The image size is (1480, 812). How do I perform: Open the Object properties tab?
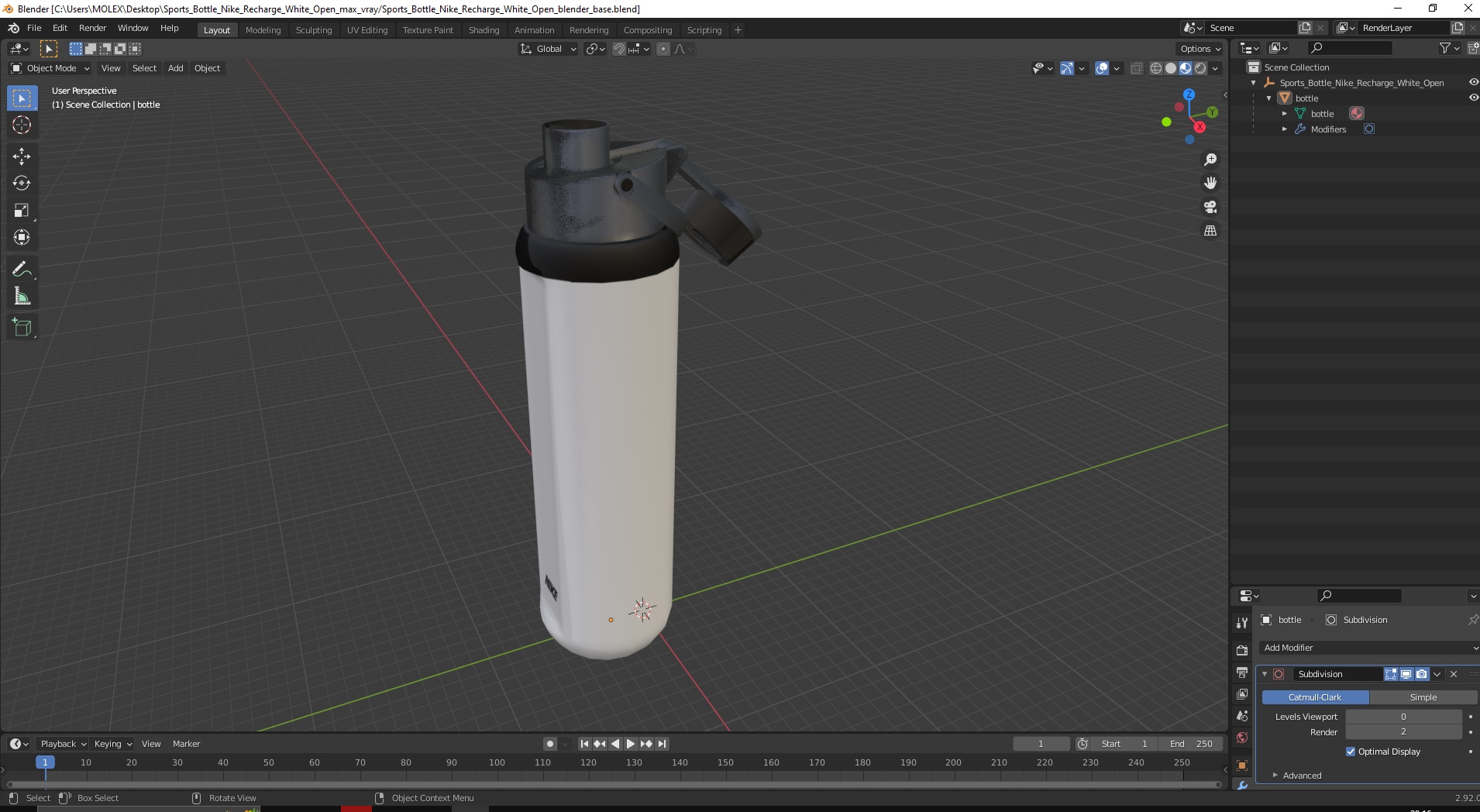(x=1242, y=766)
